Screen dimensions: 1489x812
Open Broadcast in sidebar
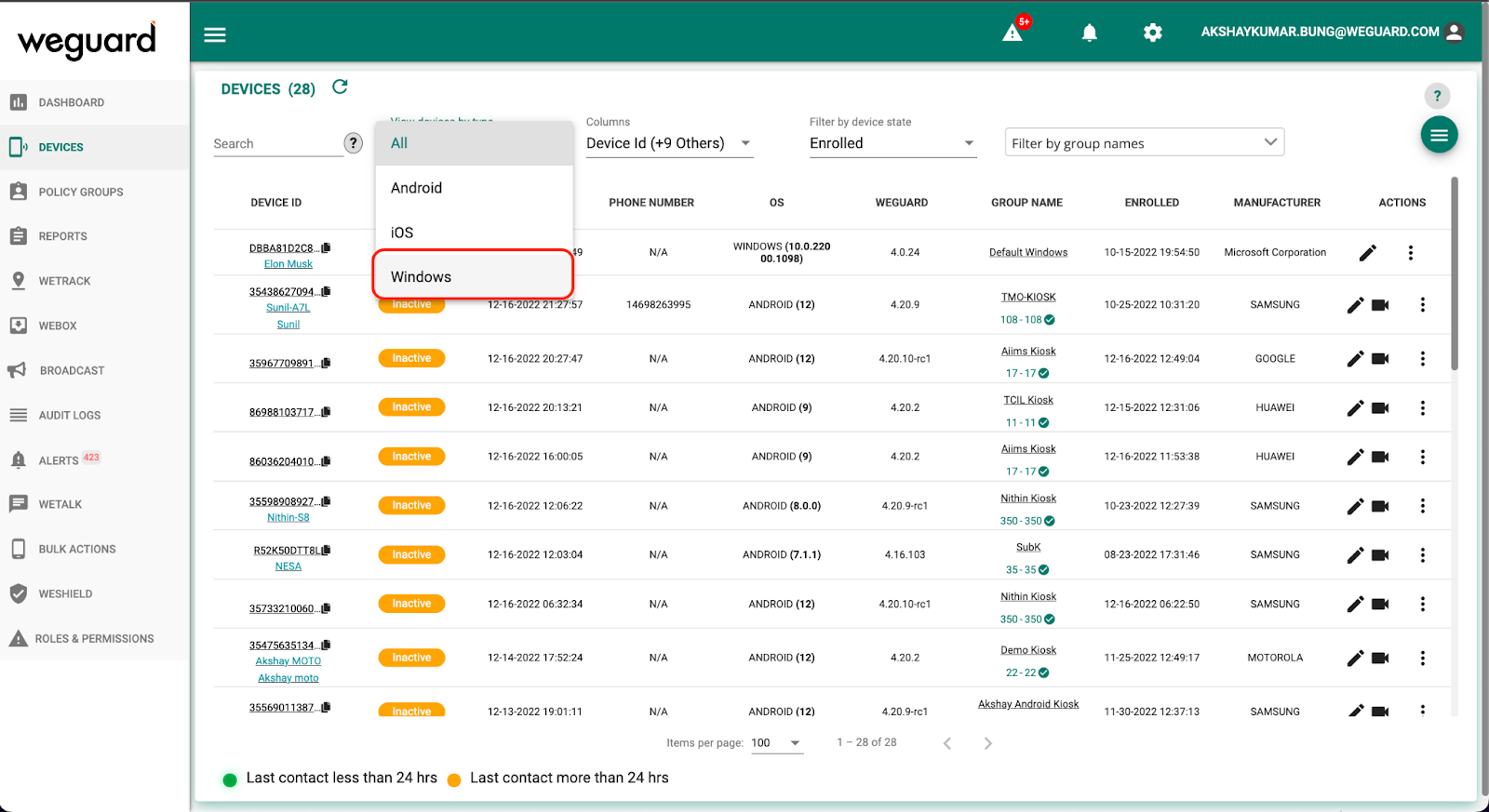[x=95, y=370]
